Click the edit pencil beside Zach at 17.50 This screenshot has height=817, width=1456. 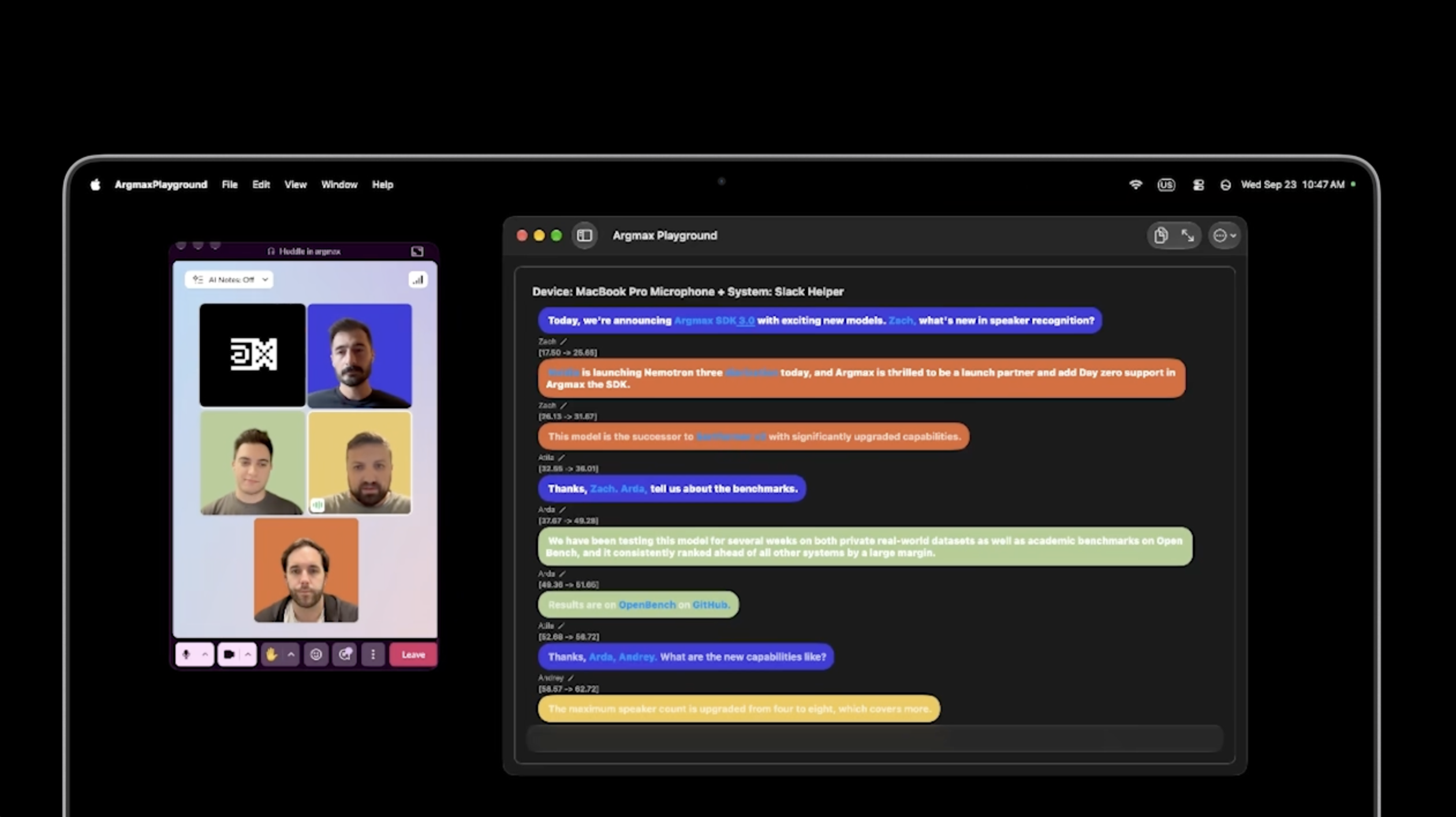pos(563,342)
